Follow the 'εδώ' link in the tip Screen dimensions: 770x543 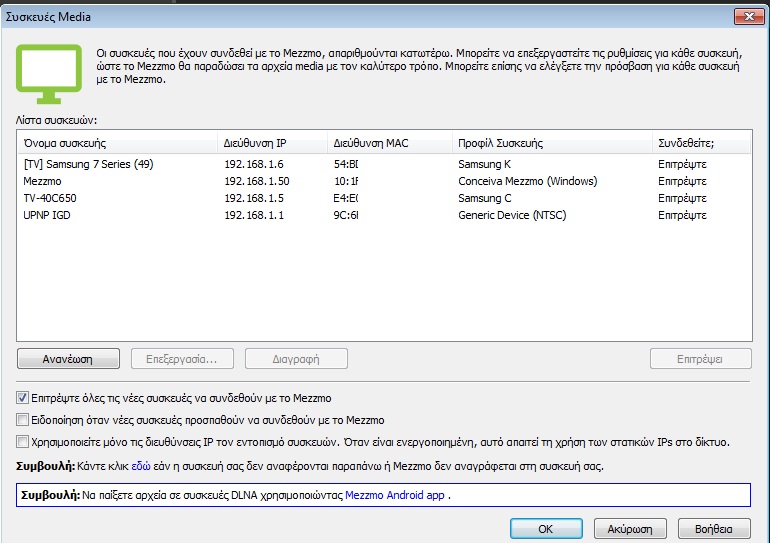click(141, 466)
